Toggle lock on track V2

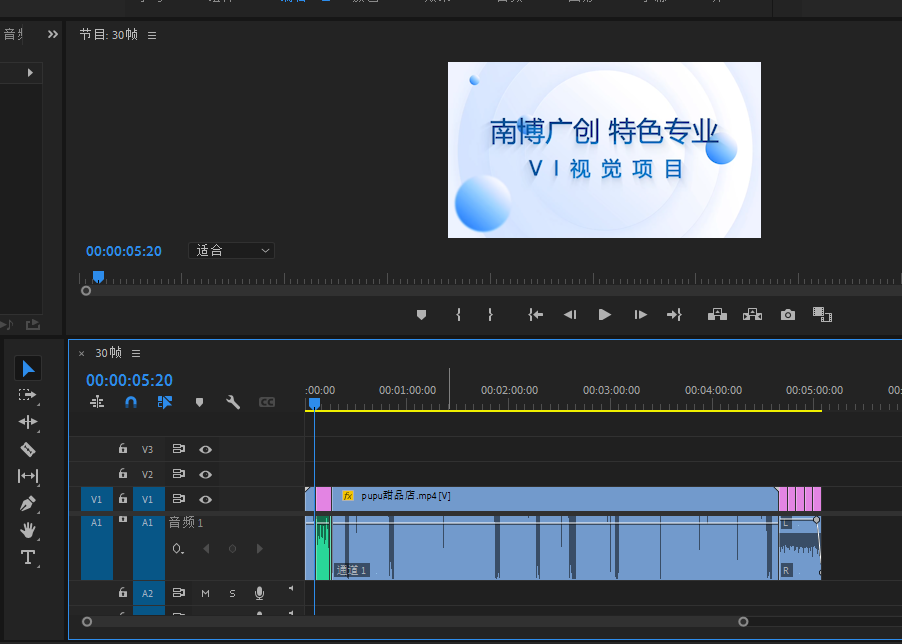coord(123,474)
